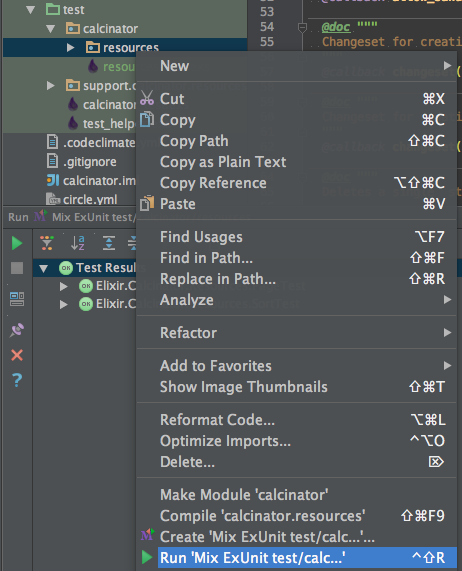
Task: Click the file icon of circle.yml
Action: click(53, 199)
